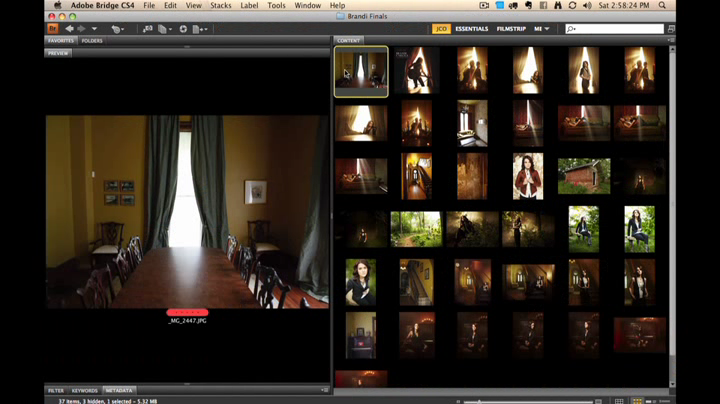Open the Tools menu
This screenshot has width=720, height=404.
click(x=276, y=6)
